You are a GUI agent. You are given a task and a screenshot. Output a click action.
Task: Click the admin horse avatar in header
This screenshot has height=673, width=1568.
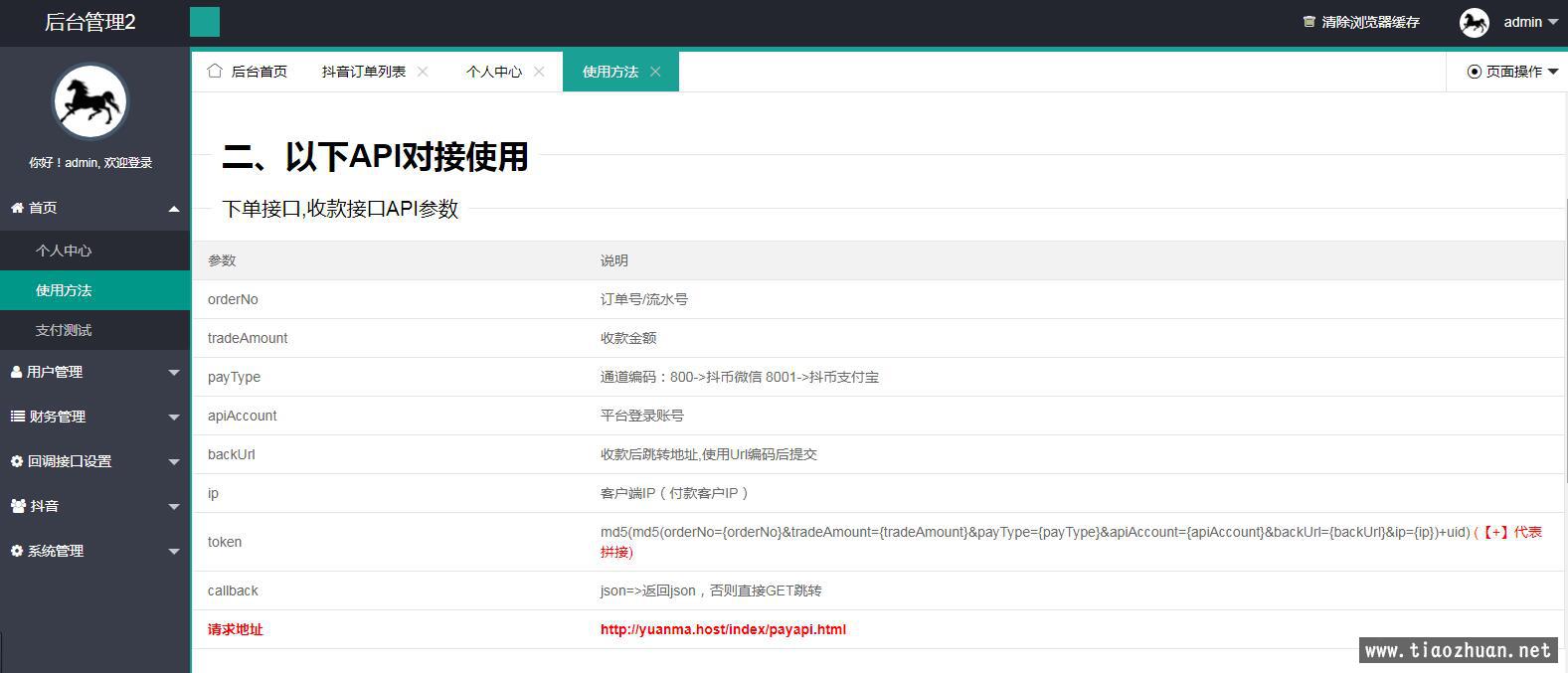pos(1474,22)
